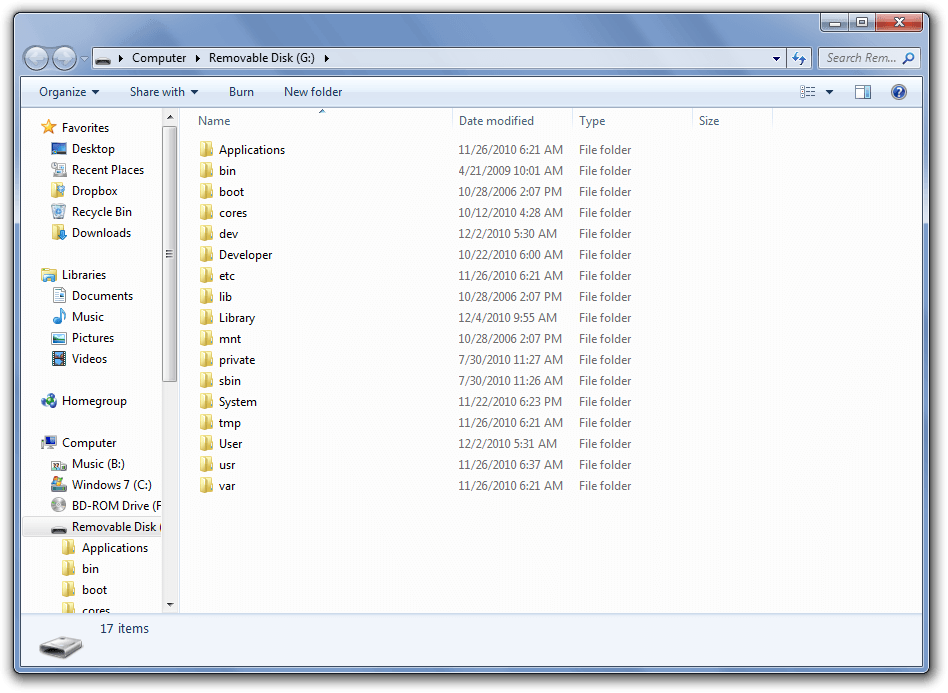
Task: Open the view options dropdown arrow
Action: (x=830, y=92)
